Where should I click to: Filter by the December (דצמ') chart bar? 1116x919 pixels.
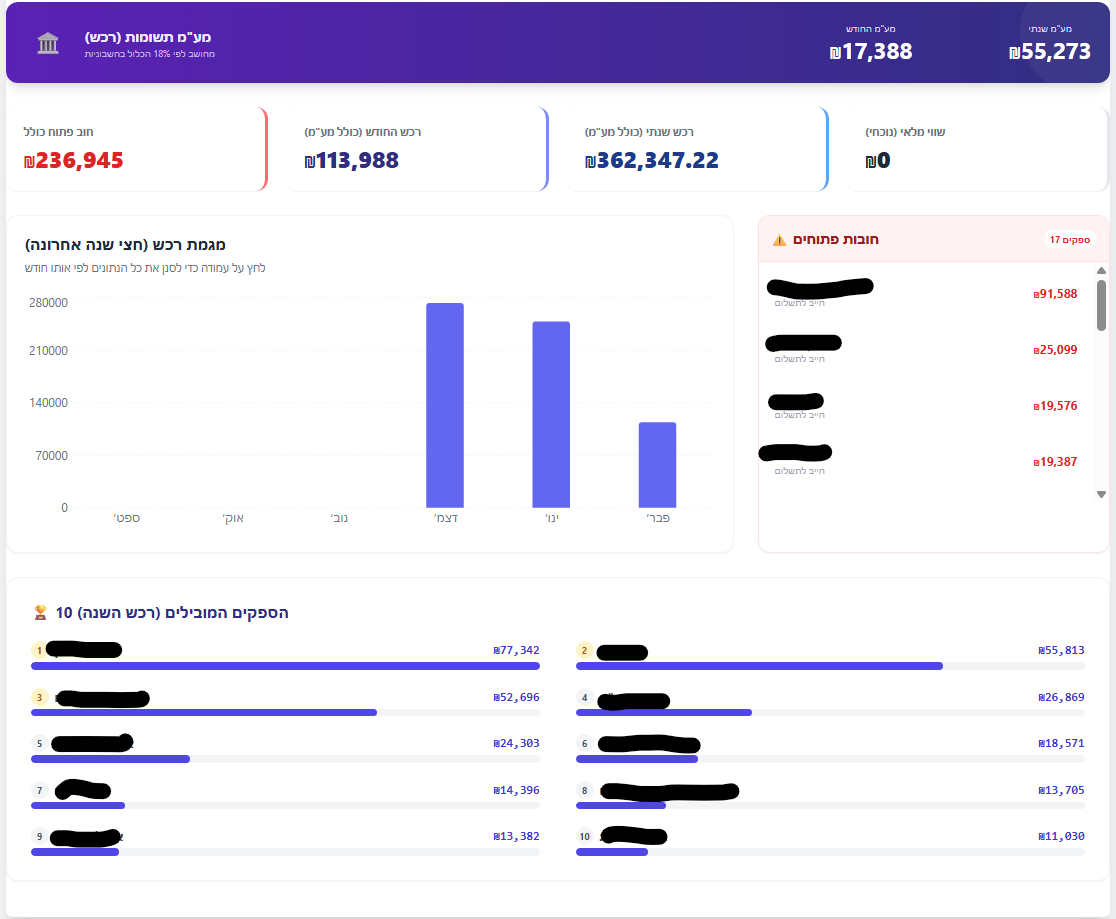(x=444, y=405)
